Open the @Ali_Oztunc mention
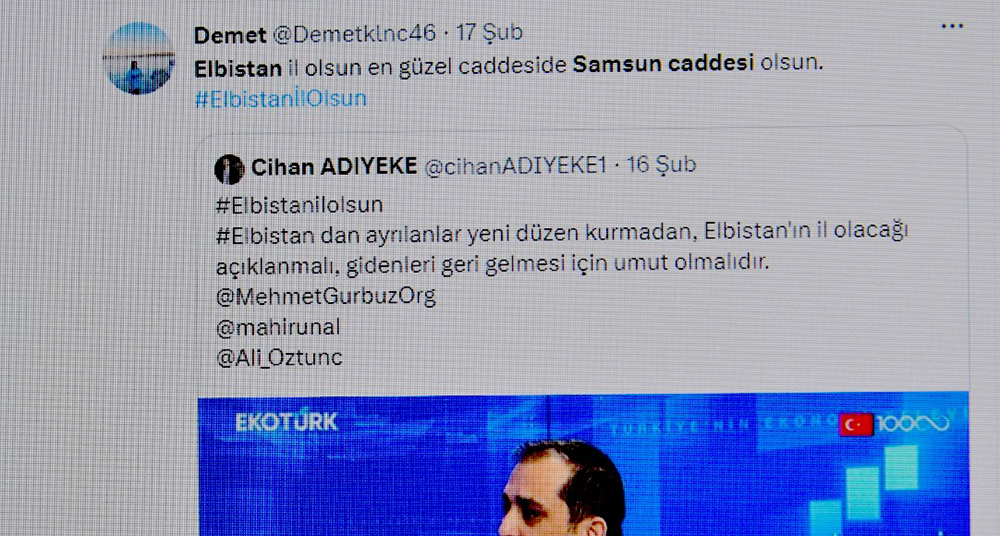 pyautogui.click(x=279, y=358)
